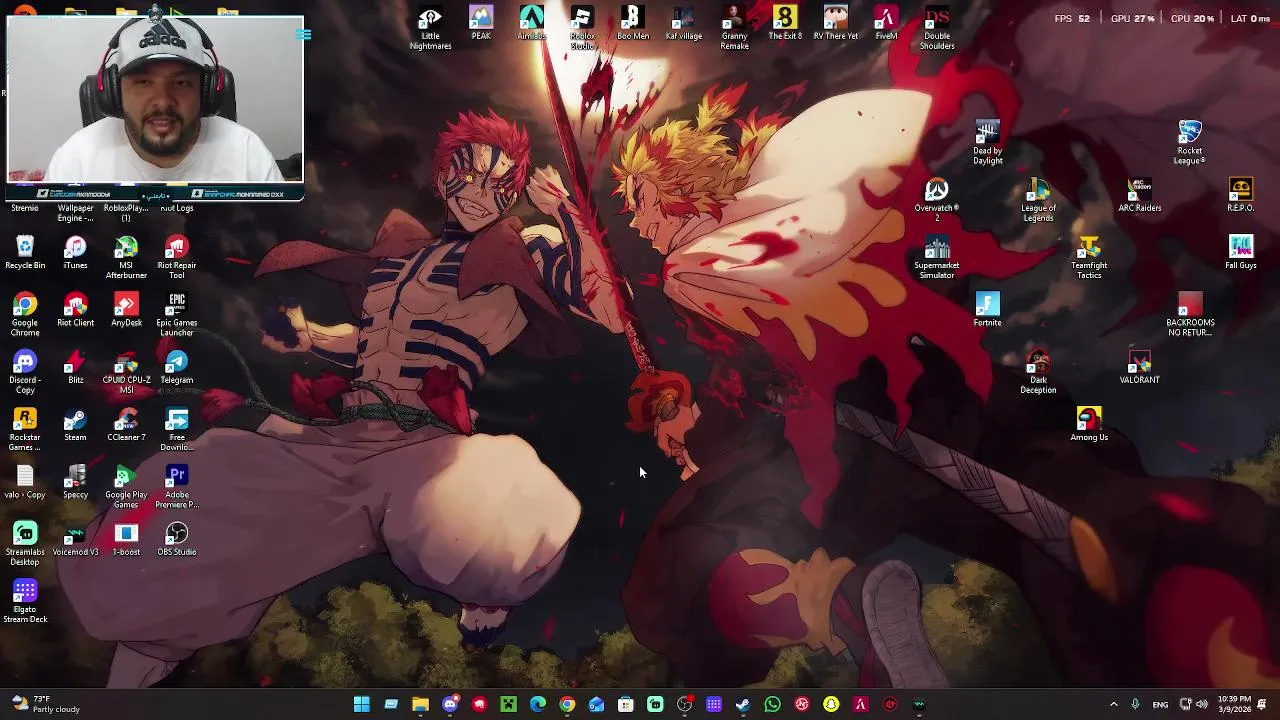Viewport: 1280px width, 720px height.
Task: Open the Fall Guys shortcut
Action: 1240,252
